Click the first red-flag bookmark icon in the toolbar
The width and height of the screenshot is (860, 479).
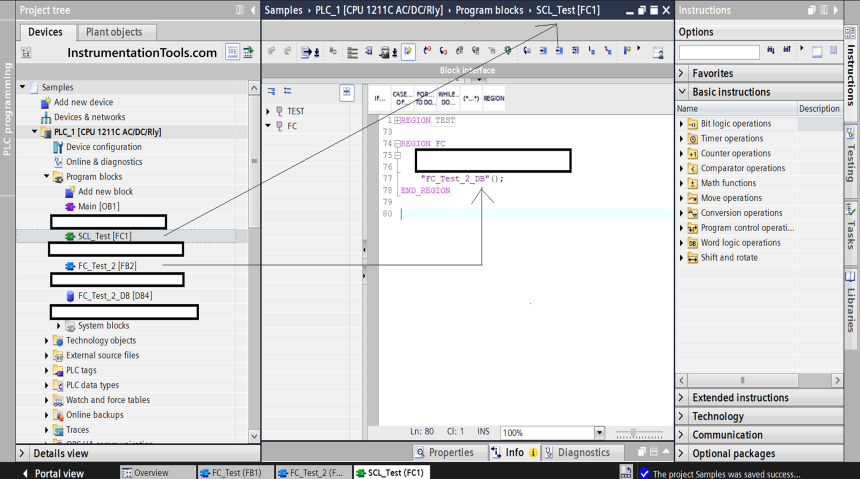427,51
